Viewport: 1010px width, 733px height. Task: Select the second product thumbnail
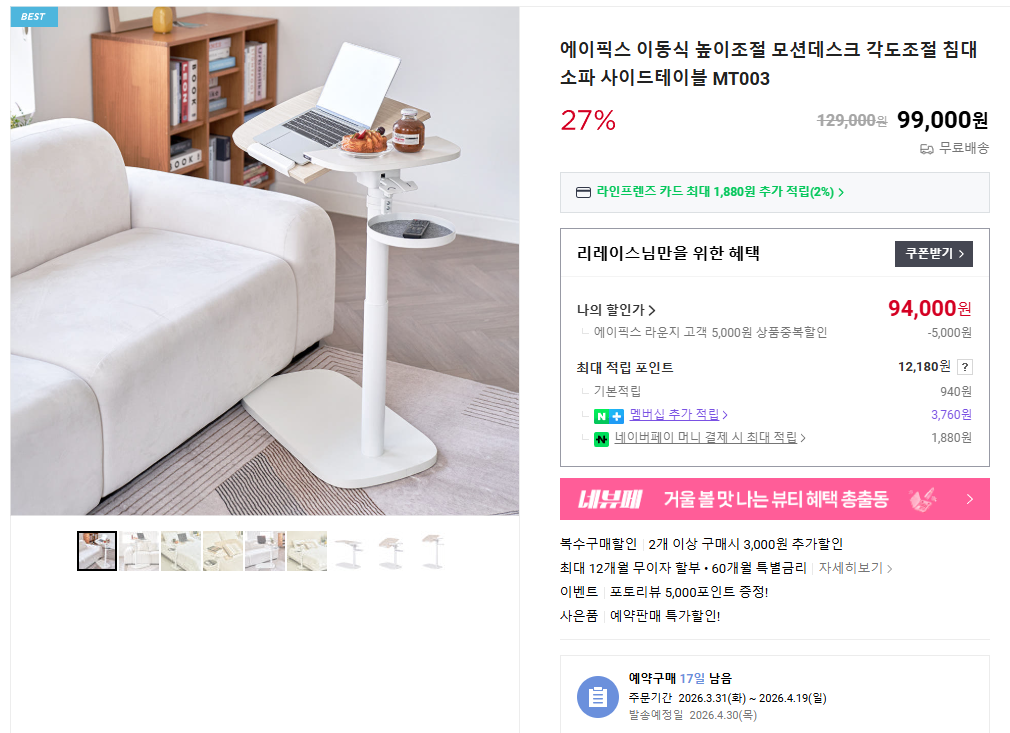138,551
